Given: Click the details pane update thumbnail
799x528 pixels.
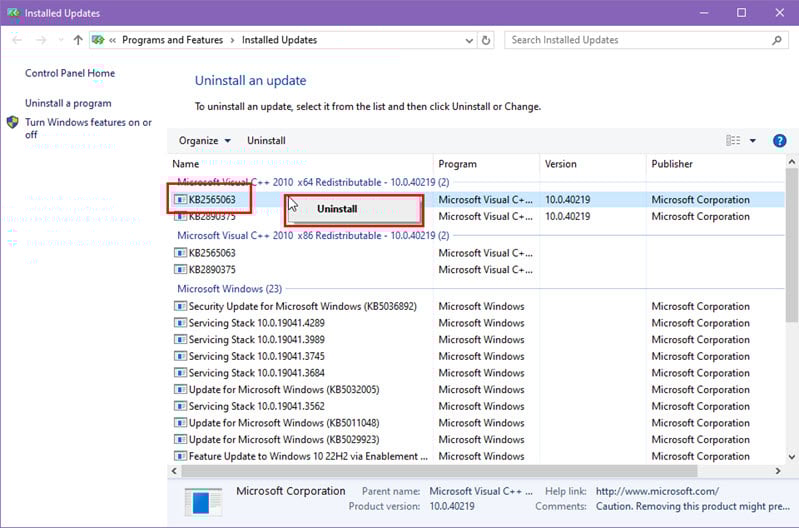Looking at the screenshot, I should point(203,503).
